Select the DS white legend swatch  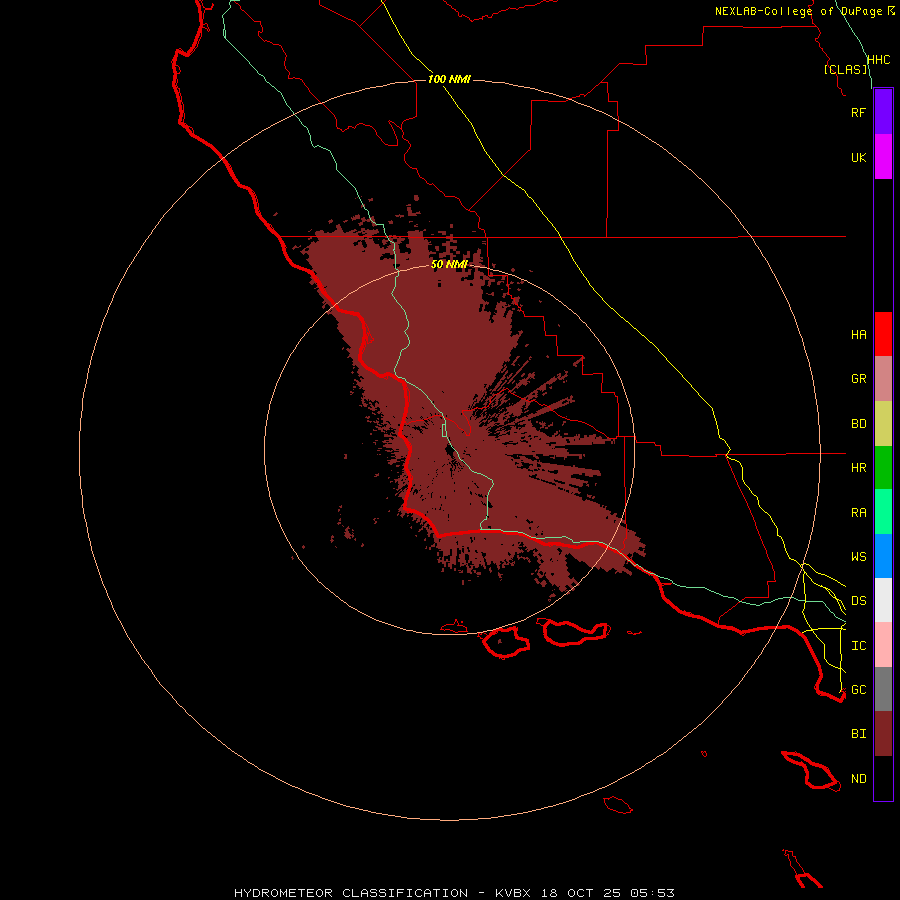click(883, 600)
